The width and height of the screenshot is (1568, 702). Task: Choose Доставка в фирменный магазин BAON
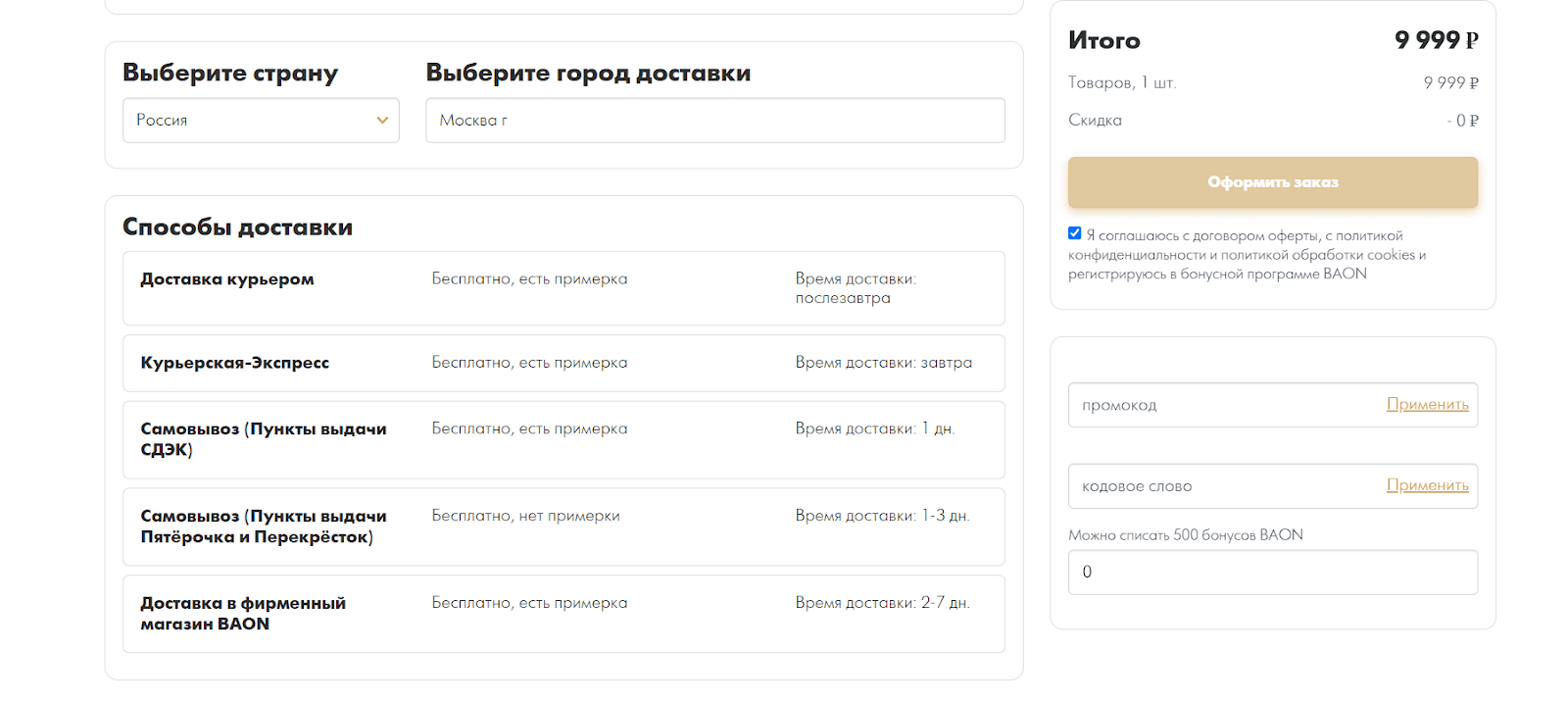coord(243,614)
